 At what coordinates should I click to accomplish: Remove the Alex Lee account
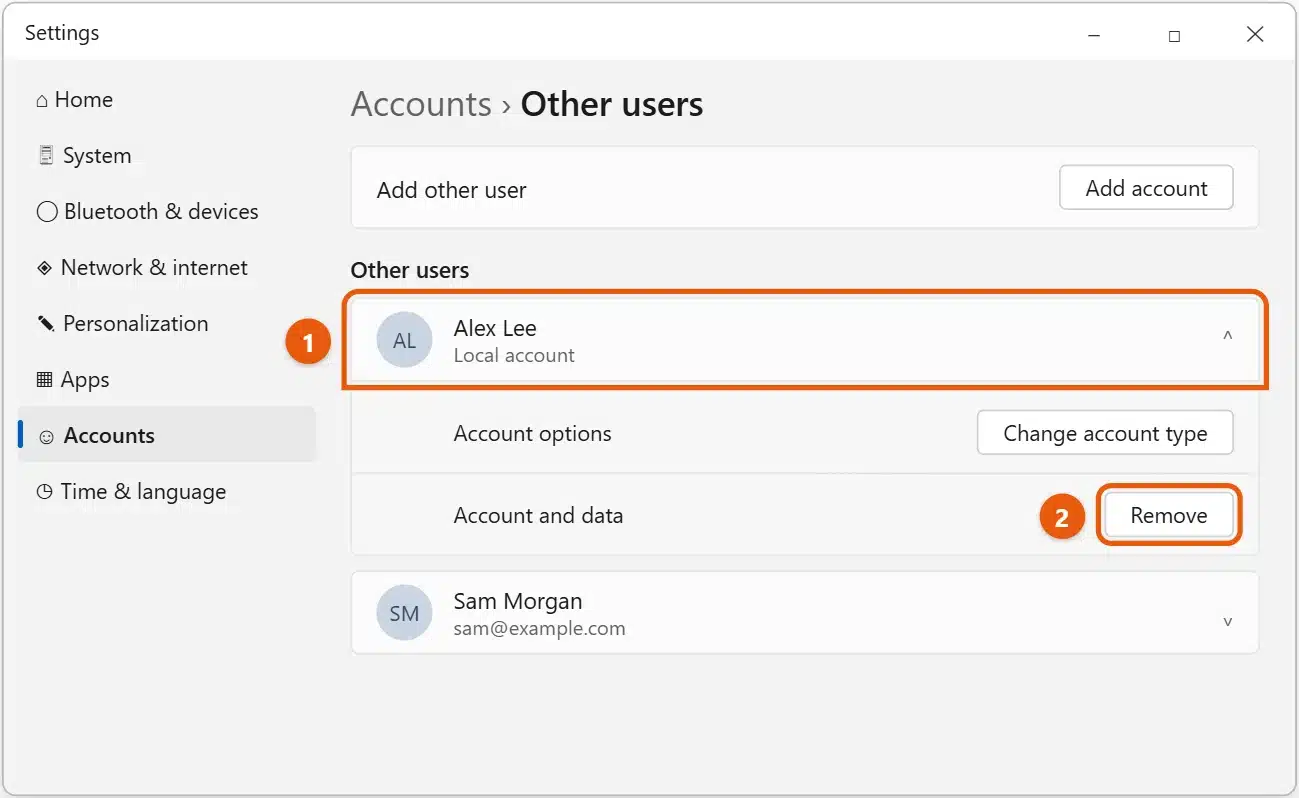click(1169, 515)
